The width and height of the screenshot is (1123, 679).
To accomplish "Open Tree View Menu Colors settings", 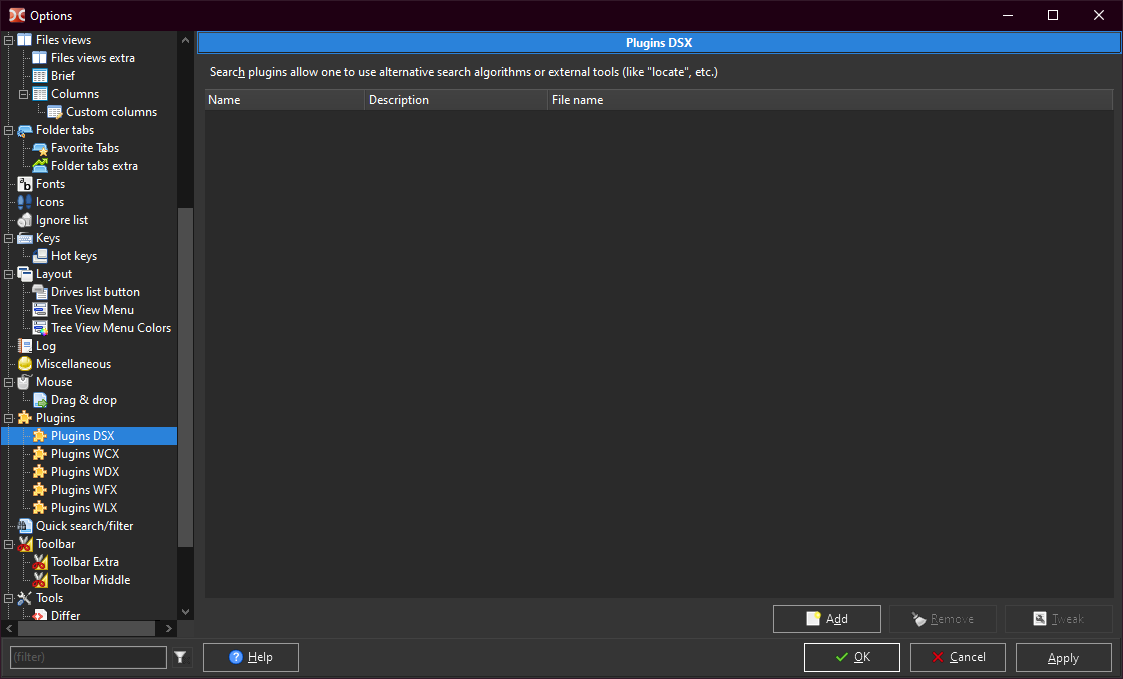I will coord(110,328).
